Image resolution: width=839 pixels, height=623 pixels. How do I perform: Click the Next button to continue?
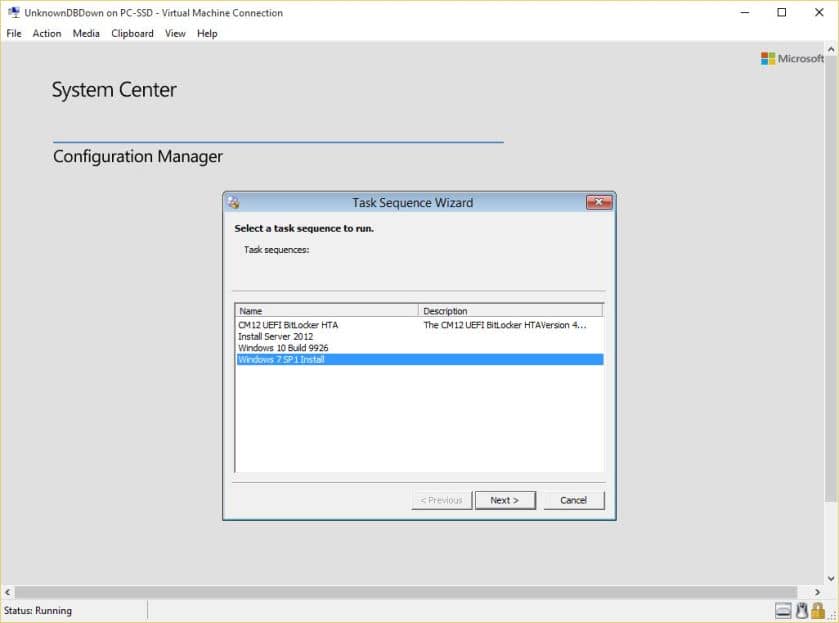click(x=505, y=500)
